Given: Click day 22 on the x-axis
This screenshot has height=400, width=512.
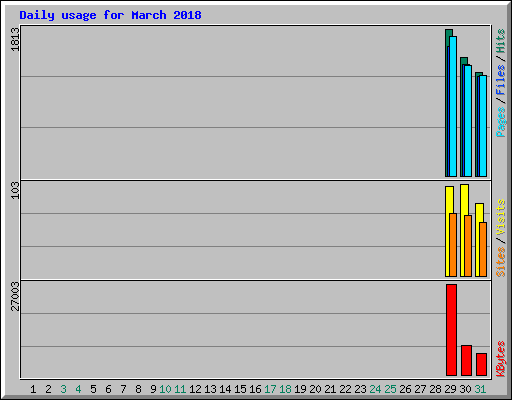Looking at the screenshot, I should [345, 389].
